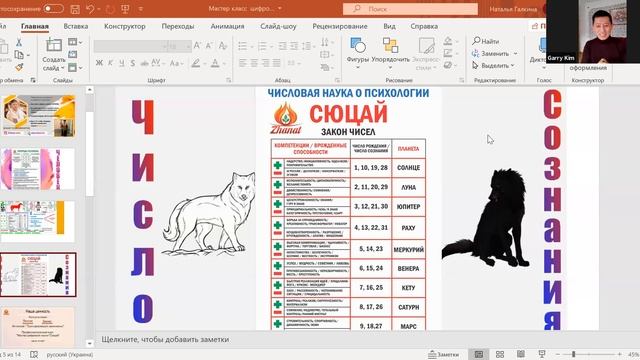Click the line spacing icon
The height and width of the screenshot is (360, 640).
[307, 46]
